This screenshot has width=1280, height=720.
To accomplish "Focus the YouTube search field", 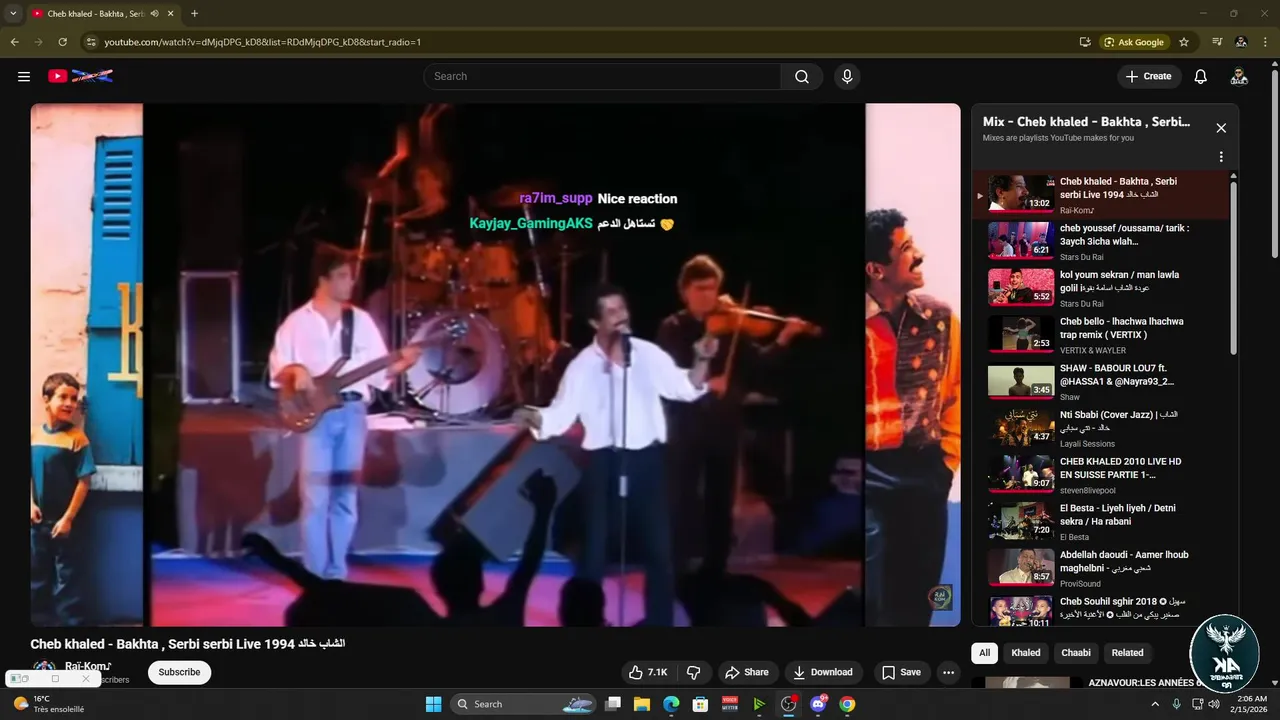I will (602, 76).
